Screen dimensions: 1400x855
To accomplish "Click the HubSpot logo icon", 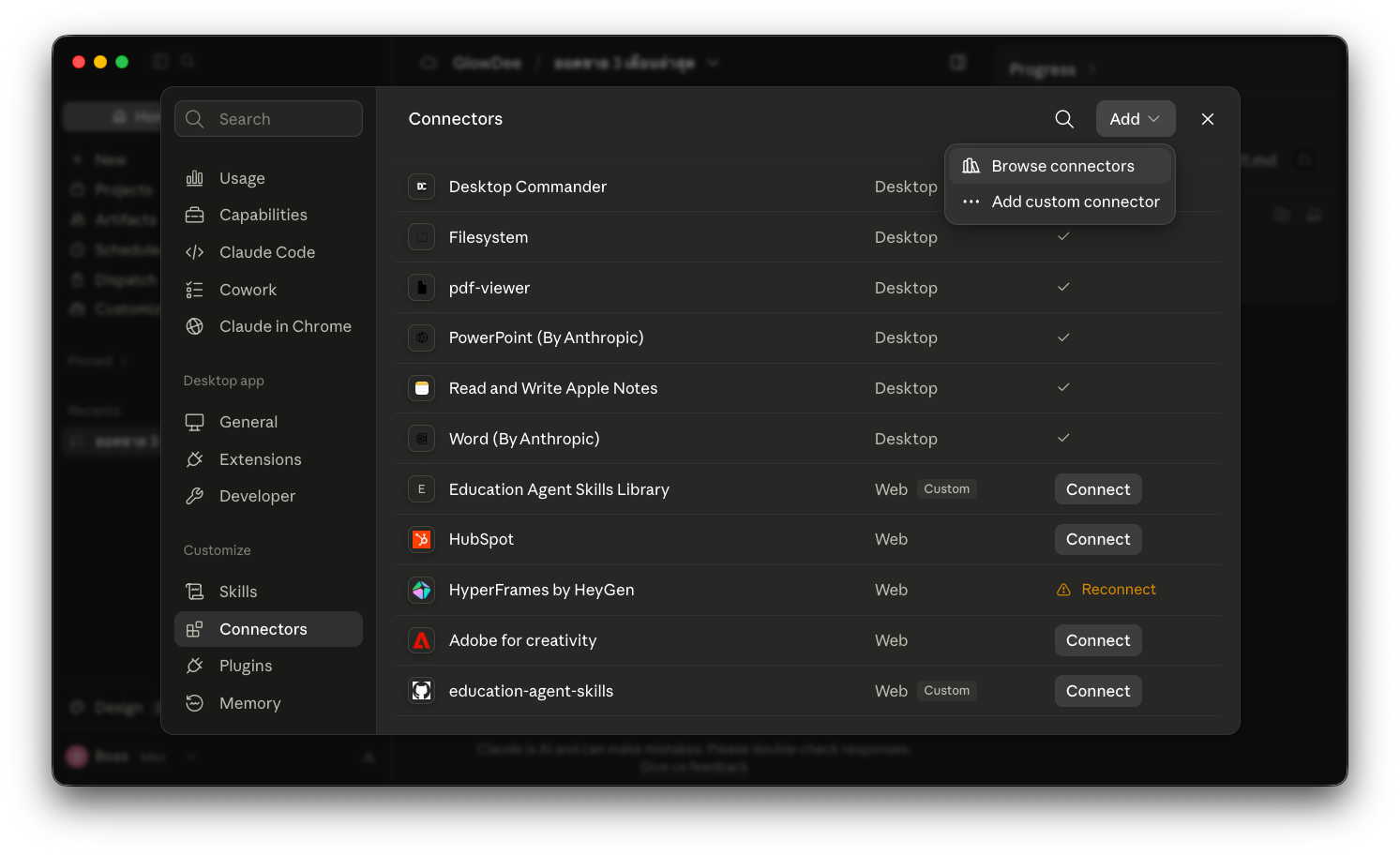I will click(422, 539).
